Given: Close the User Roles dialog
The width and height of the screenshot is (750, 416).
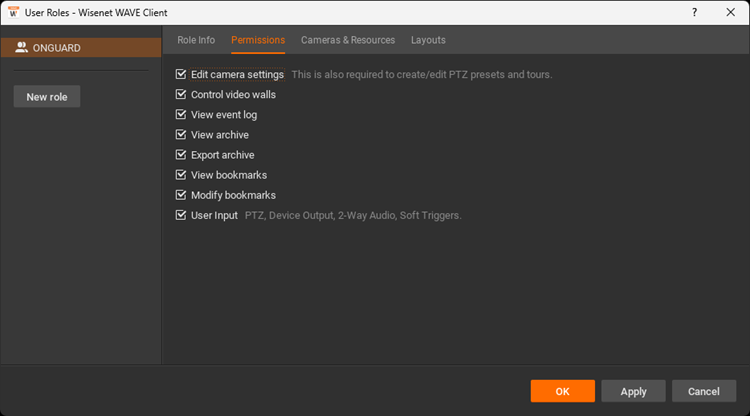Looking at the screenshot, I should coord(730,12).
